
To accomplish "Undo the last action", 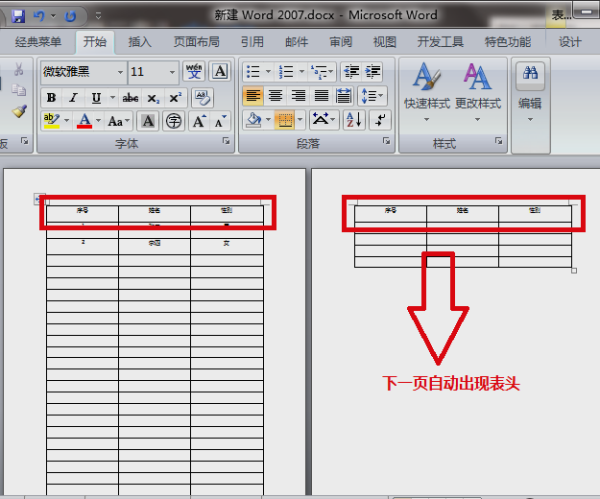I will [39, 16].
